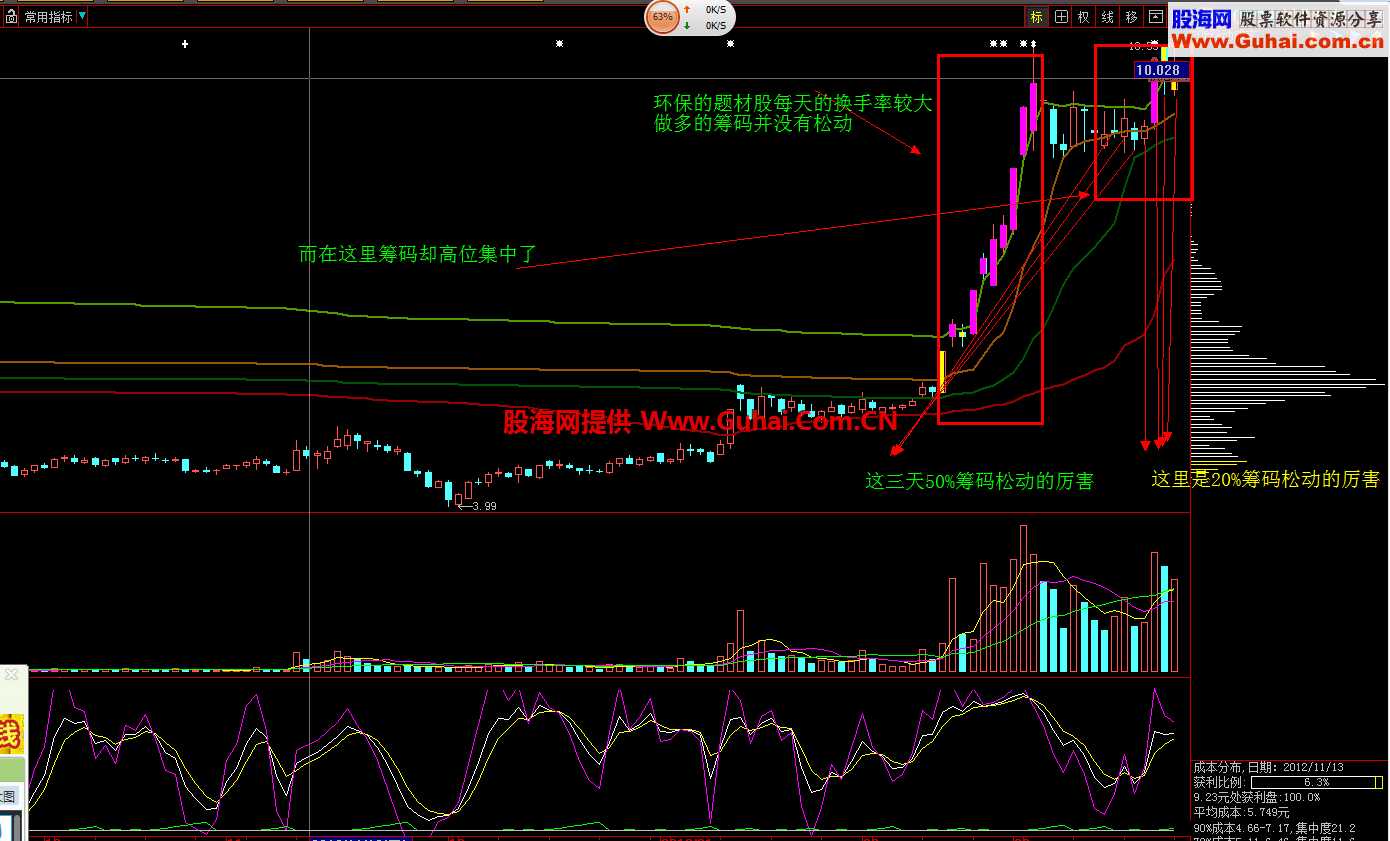This screenshot has width=1390, height=841.
Task: Click the yellow square next to 获利比例 bar
Action: (1381, 782)
